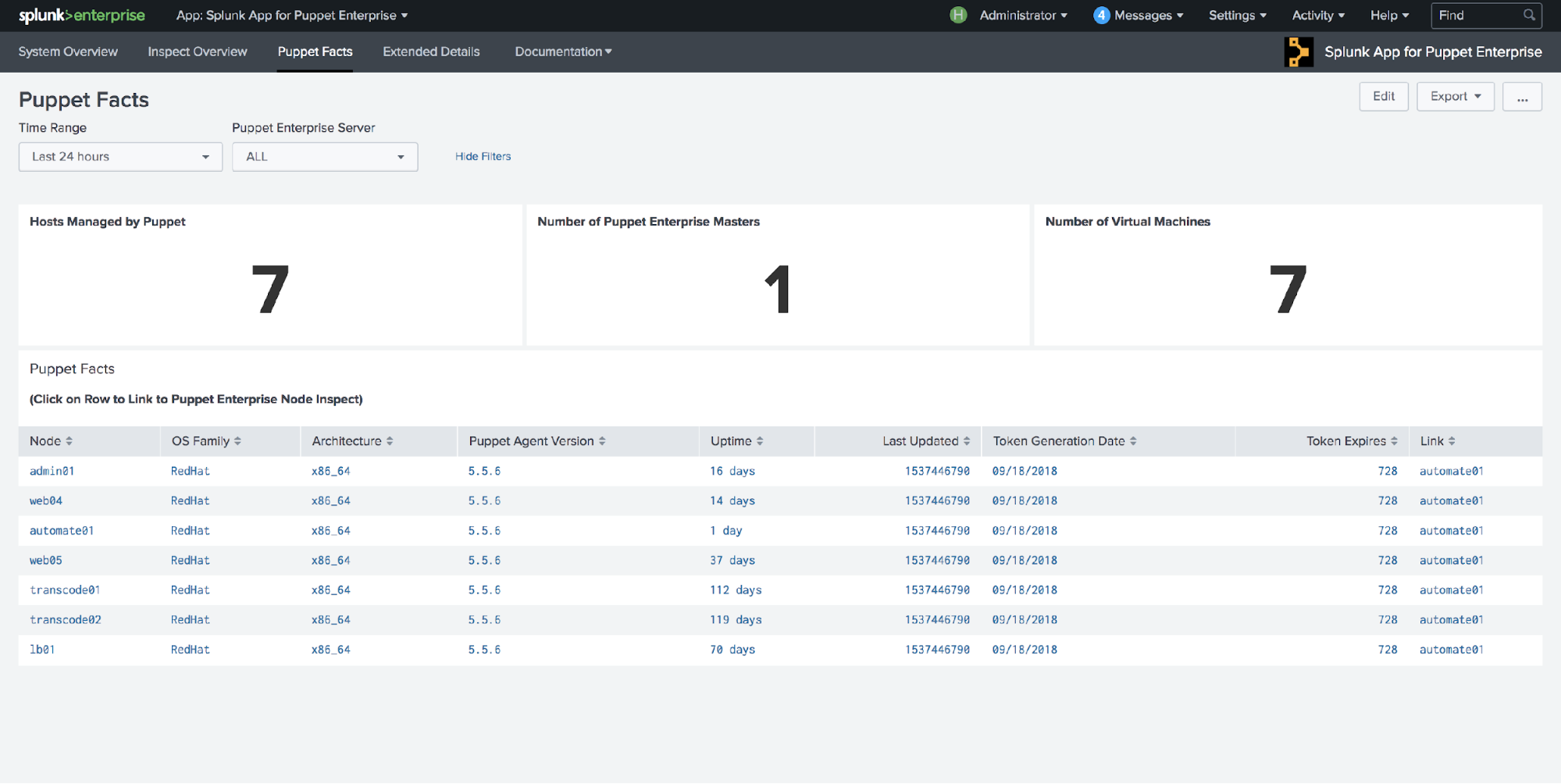1561x784 pixels.
Task: Click uptime '16 days' cell
Action: click(732, 472)
